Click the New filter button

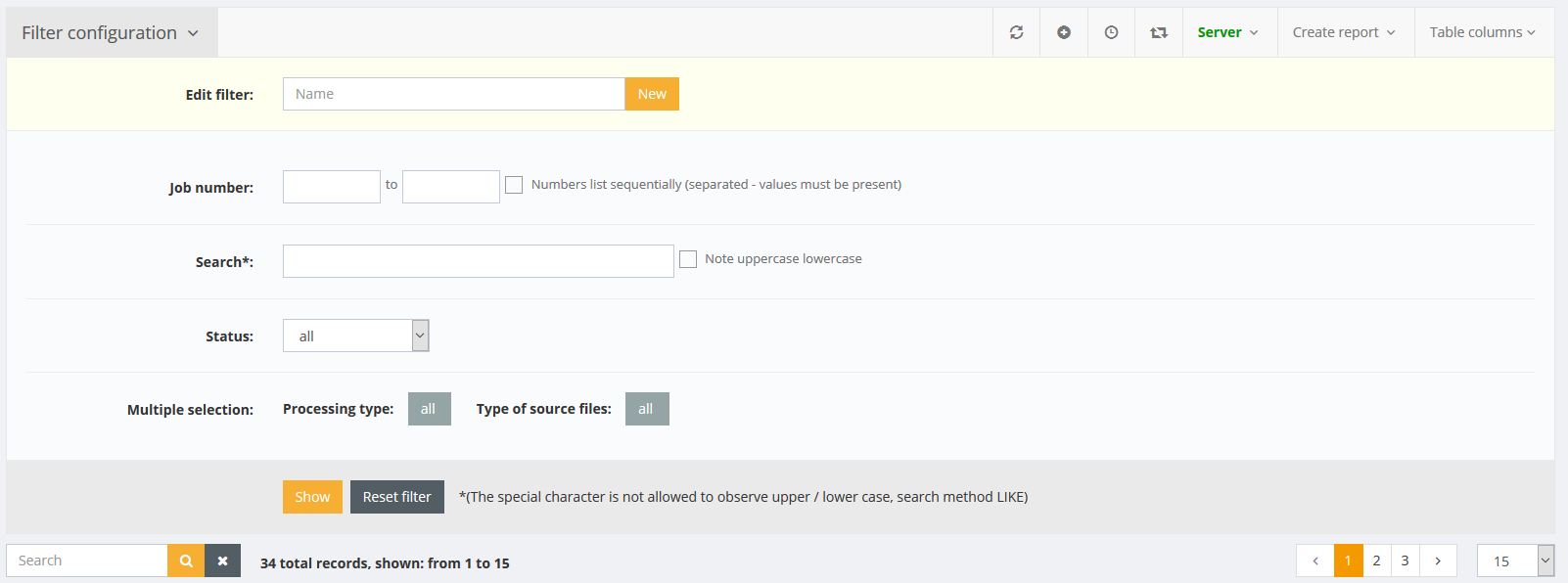(x=652, y=94)
